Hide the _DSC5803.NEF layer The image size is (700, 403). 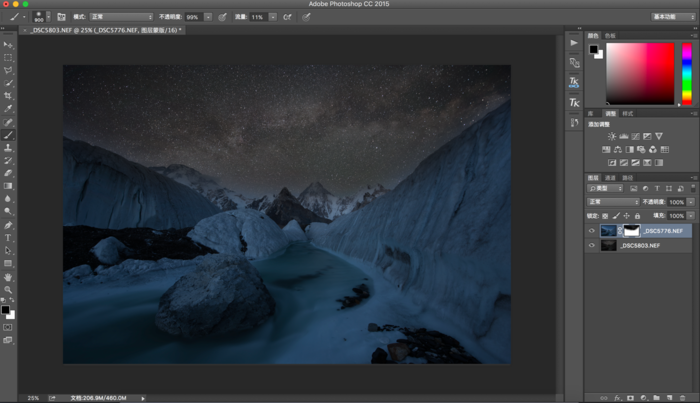[x=591, y=245]
